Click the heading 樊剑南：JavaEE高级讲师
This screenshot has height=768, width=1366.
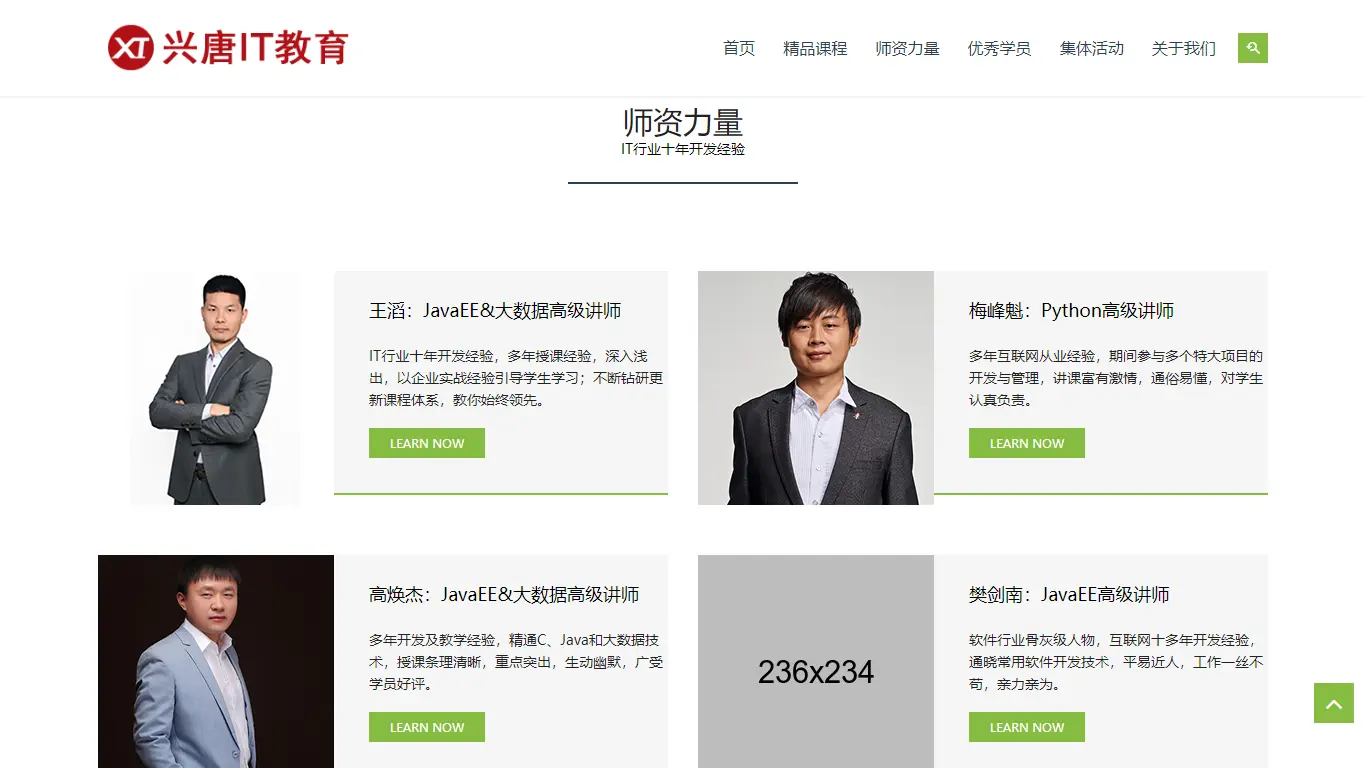(1069, 595)
